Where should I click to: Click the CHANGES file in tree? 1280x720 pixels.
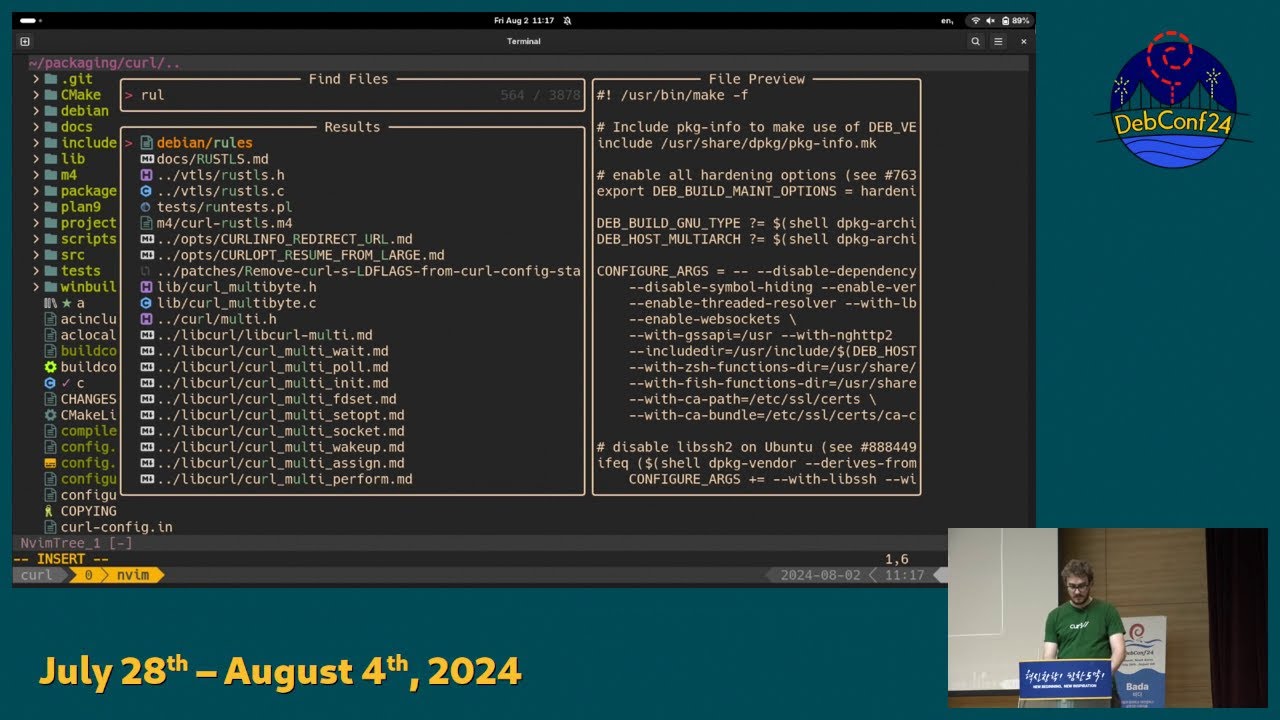coord(88,399)
